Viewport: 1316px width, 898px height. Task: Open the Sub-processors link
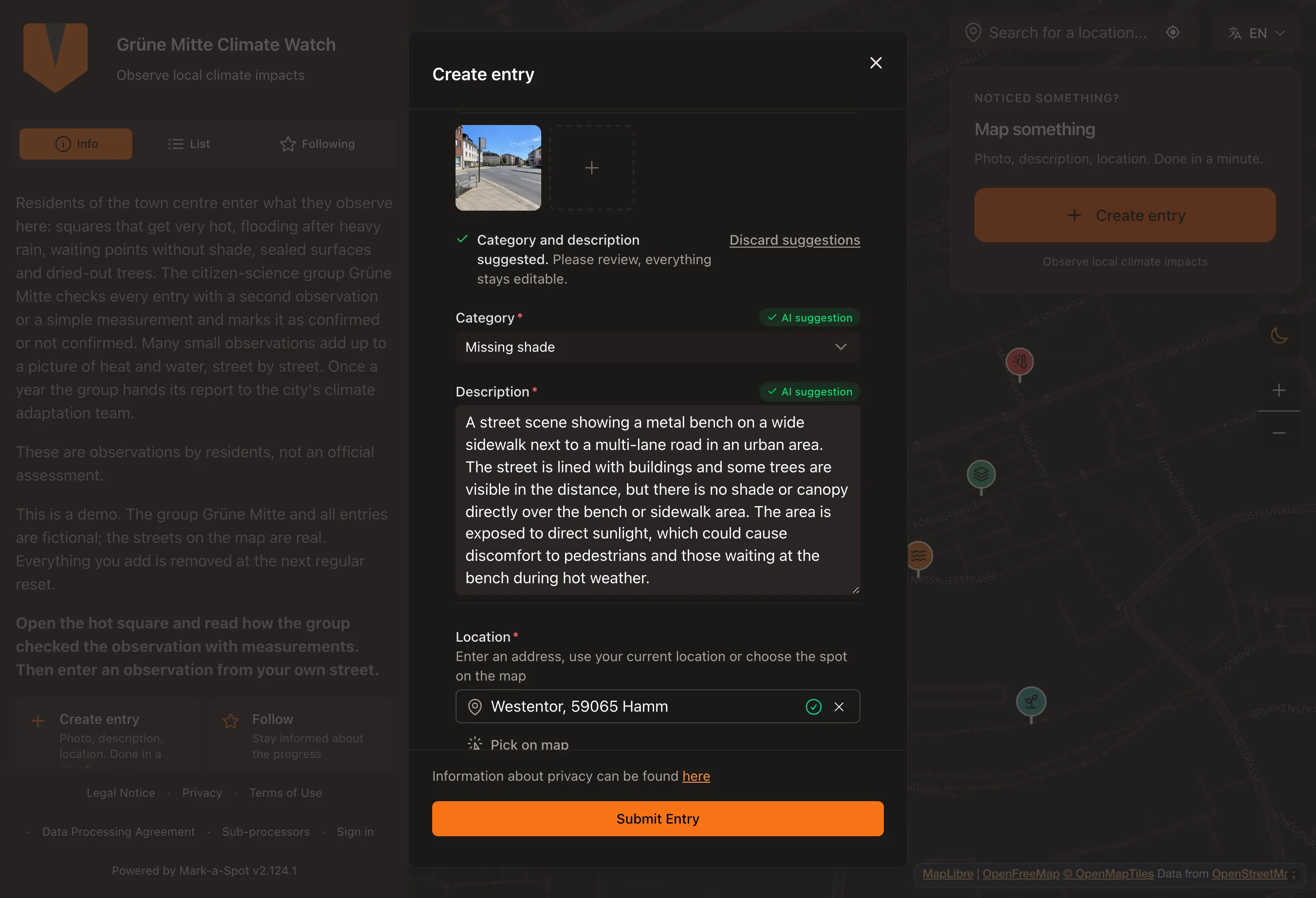(266, 832)
